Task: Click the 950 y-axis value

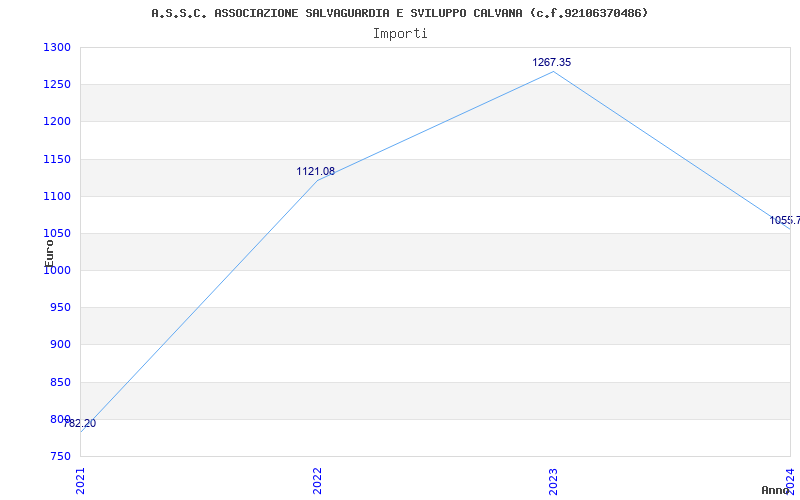Action: [60, 307]
